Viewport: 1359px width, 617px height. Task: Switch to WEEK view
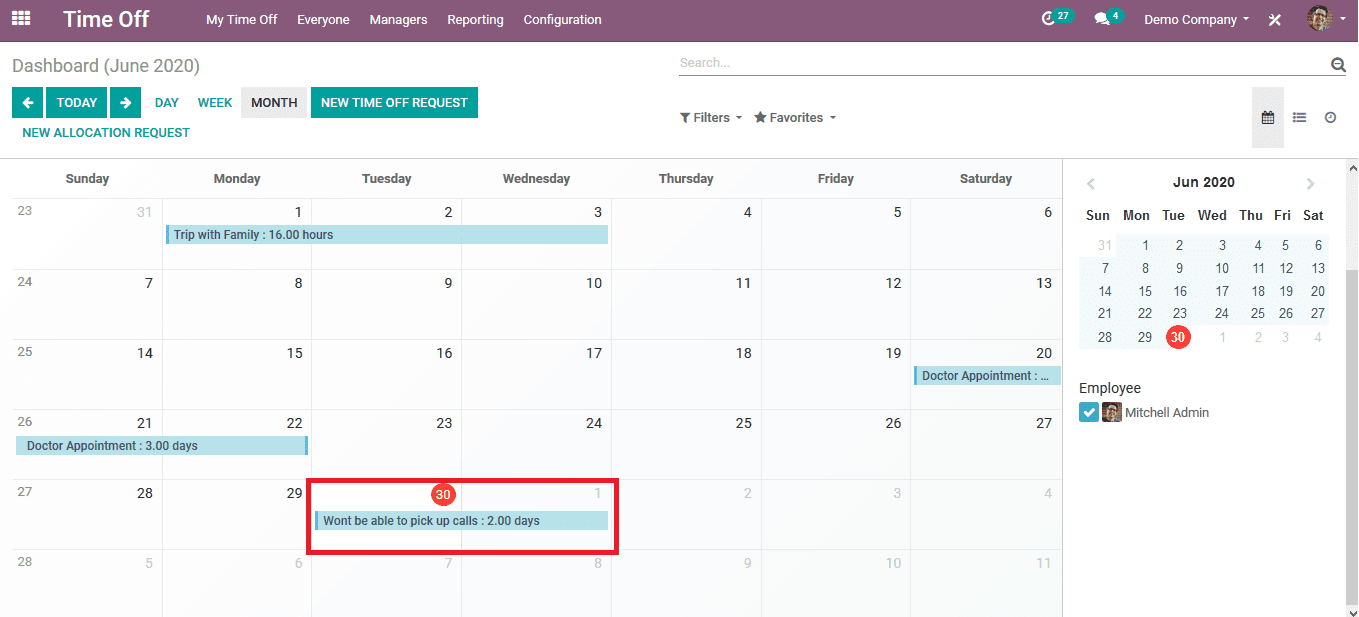pyautogui.click(x=215, y=102)
